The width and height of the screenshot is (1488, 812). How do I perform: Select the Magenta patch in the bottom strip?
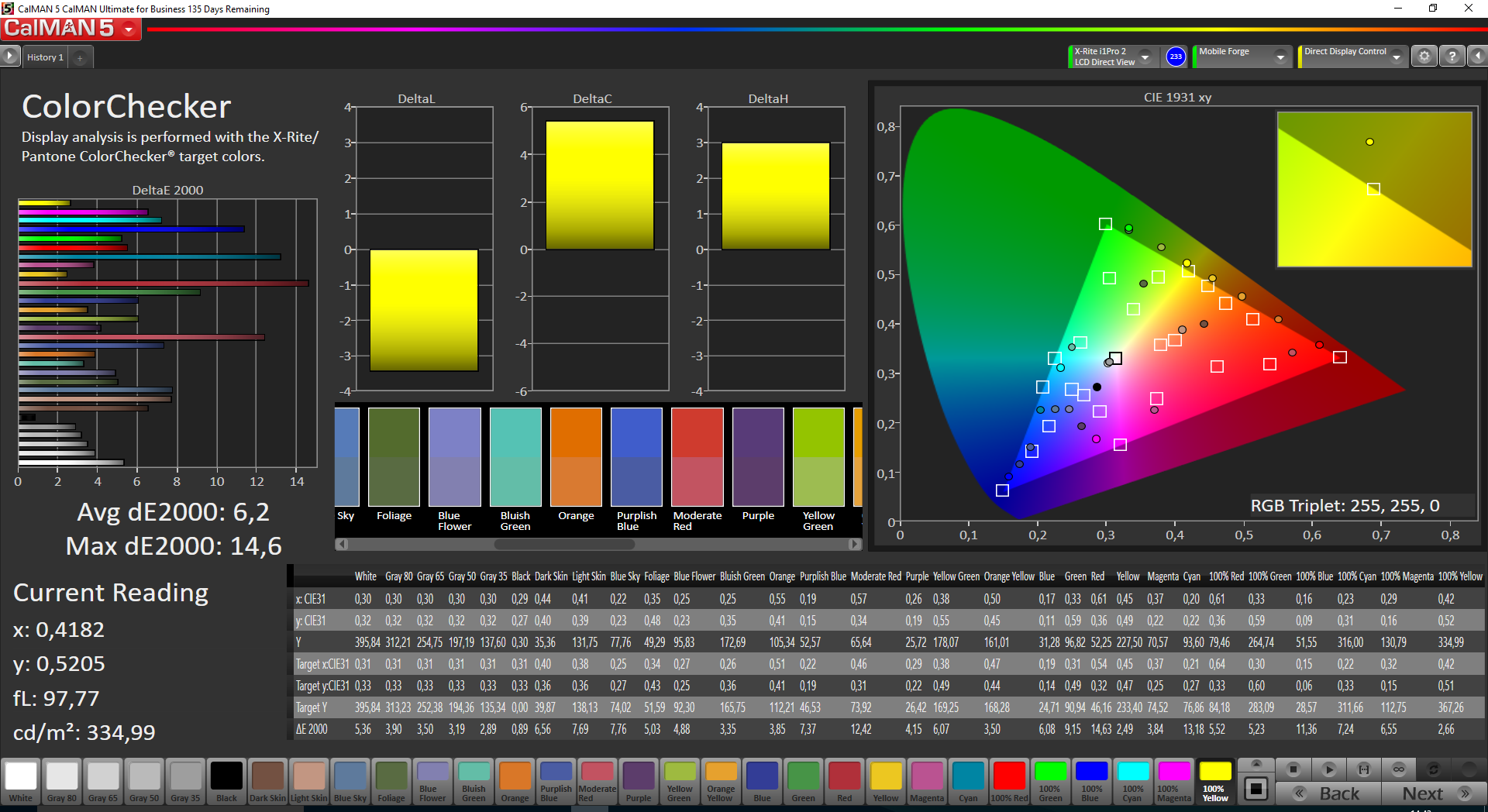(x=927, y=782)
